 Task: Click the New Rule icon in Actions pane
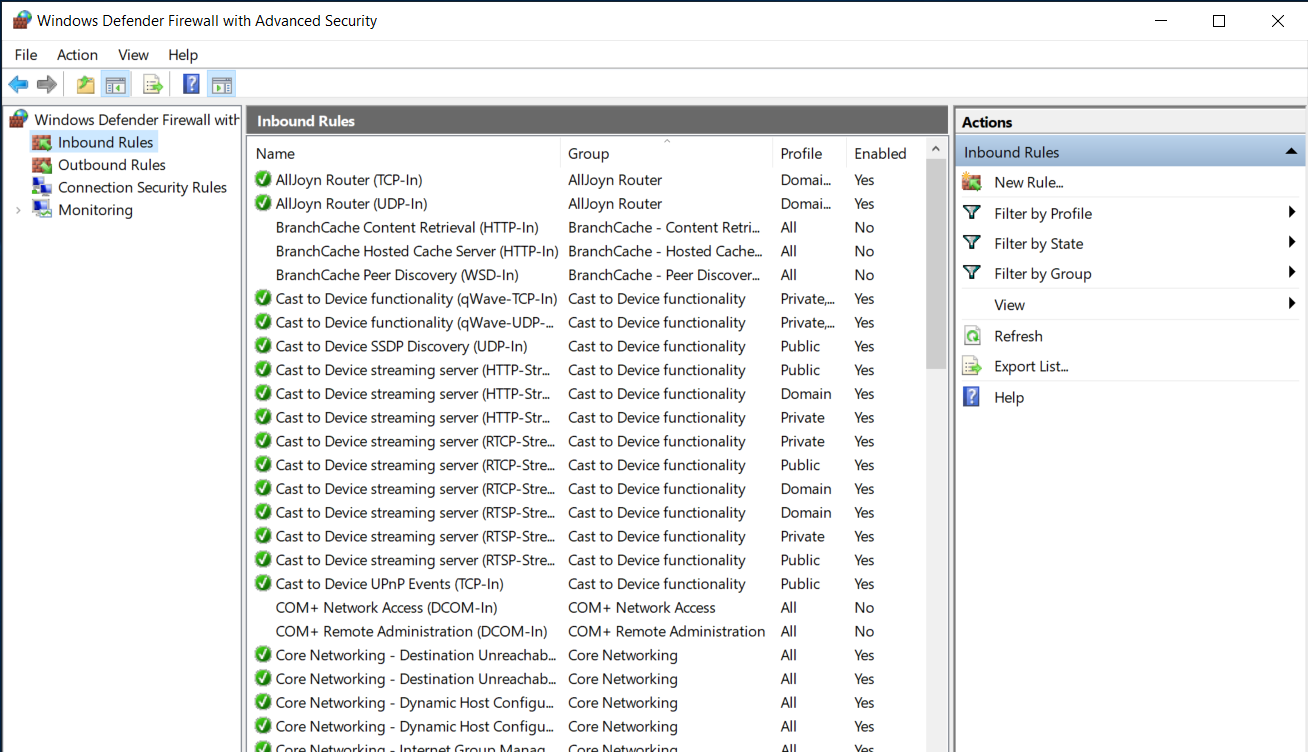971,182
